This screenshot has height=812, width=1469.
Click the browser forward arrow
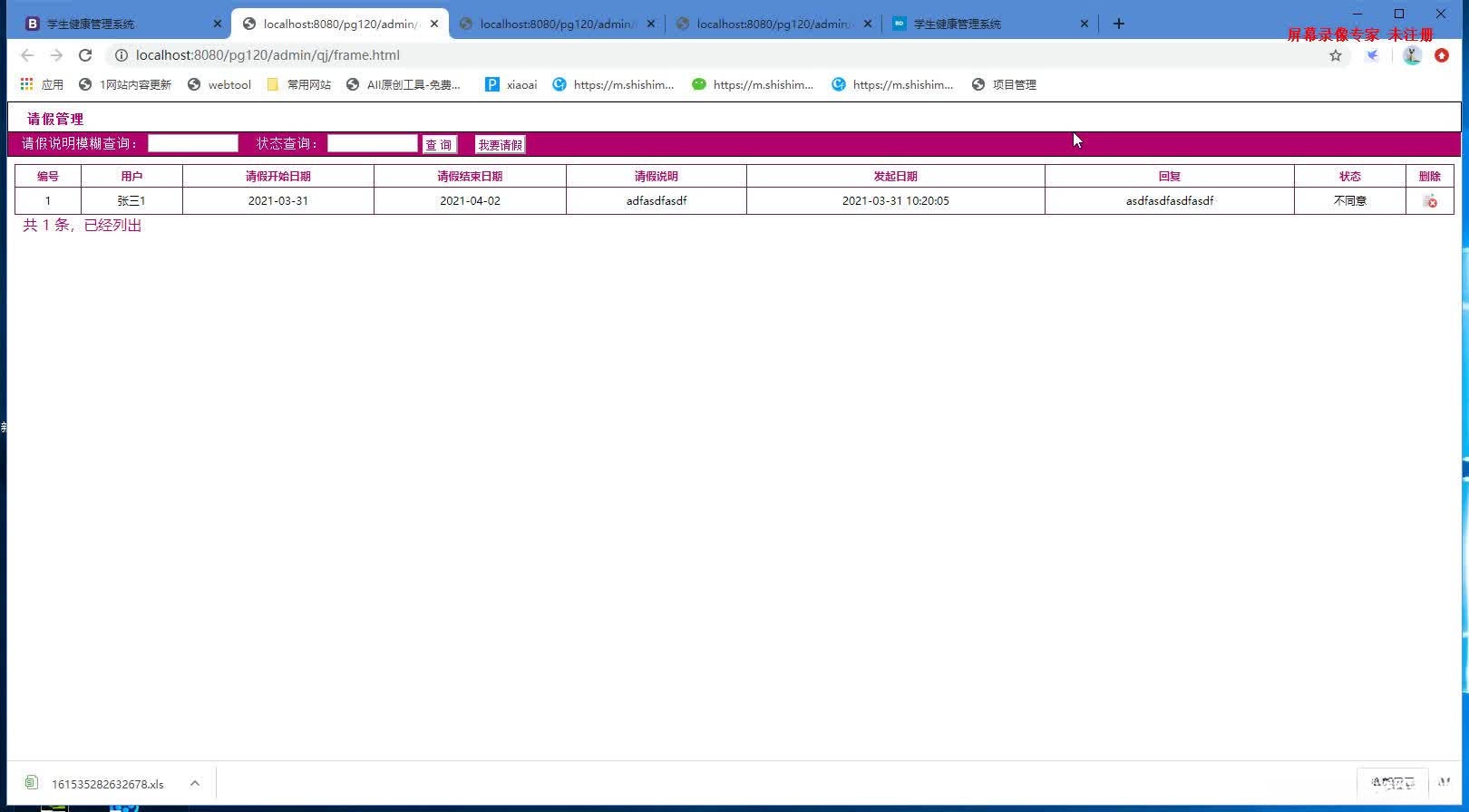[x=56, y=55]
